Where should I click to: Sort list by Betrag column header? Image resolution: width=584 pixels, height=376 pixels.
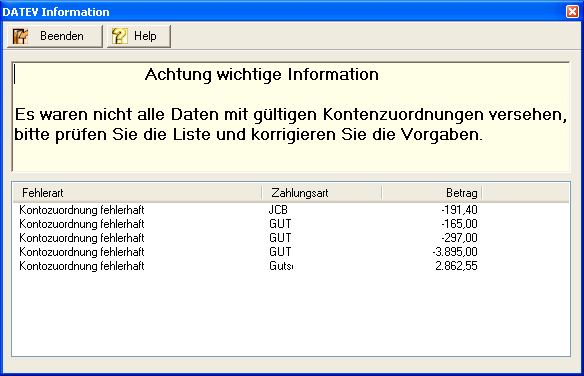[x=432, y=193]
